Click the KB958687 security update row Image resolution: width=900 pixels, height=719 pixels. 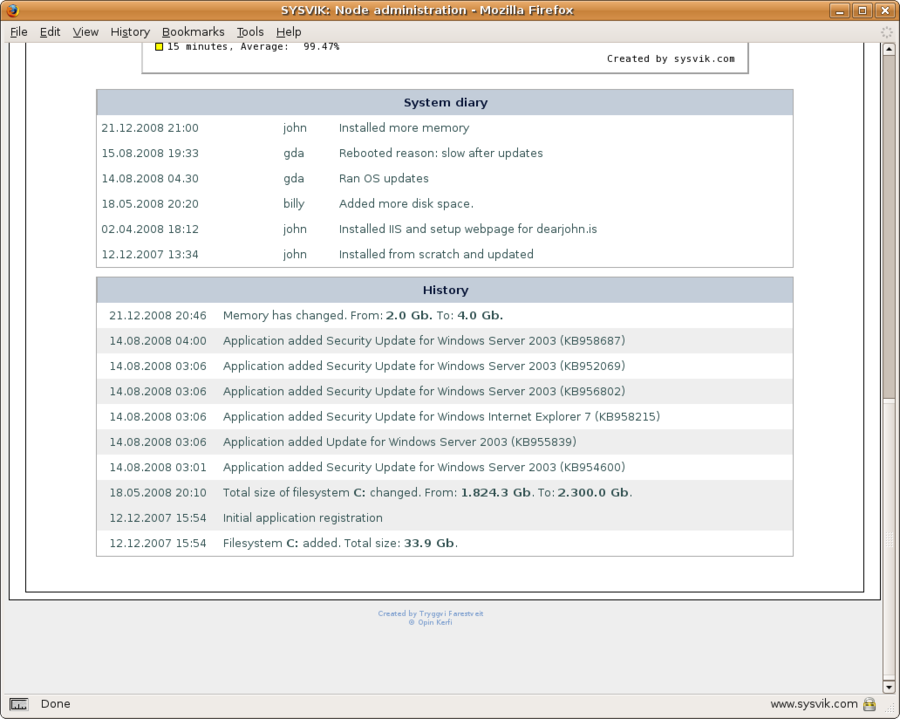[445, 341]
